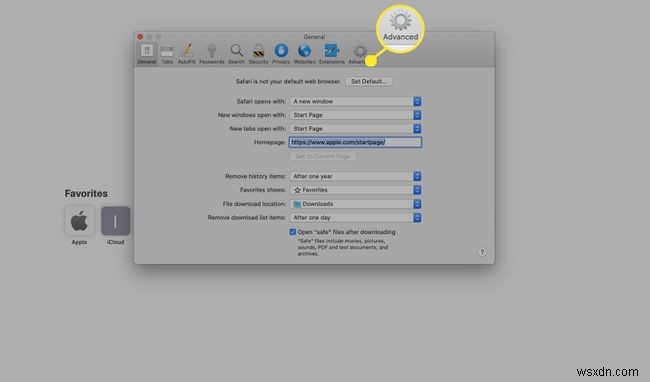
Task: Toggle Open safe files after downloading checkbox
Action: pos(293,232)
